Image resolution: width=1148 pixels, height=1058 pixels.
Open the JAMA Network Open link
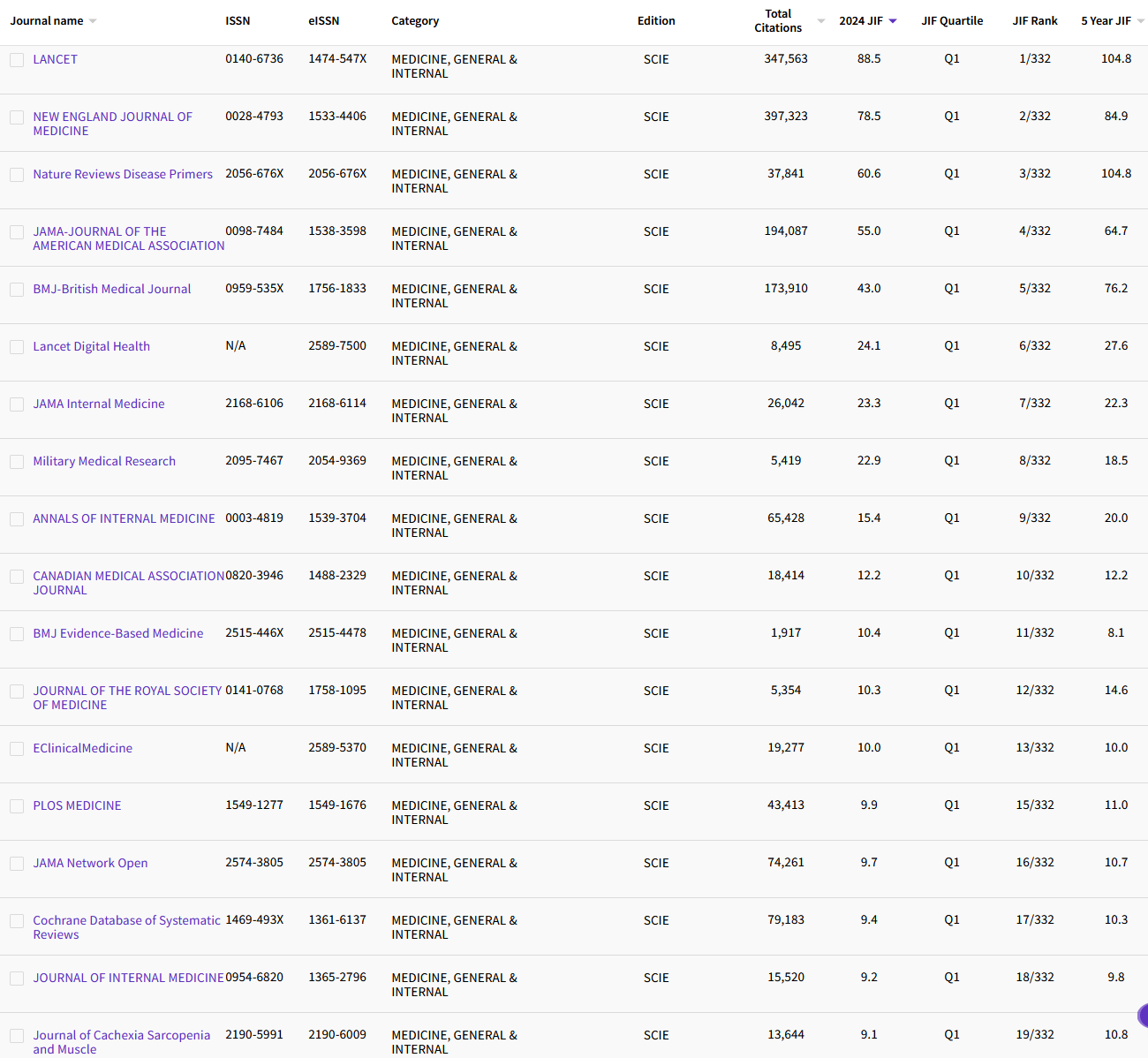coord(90,863)
